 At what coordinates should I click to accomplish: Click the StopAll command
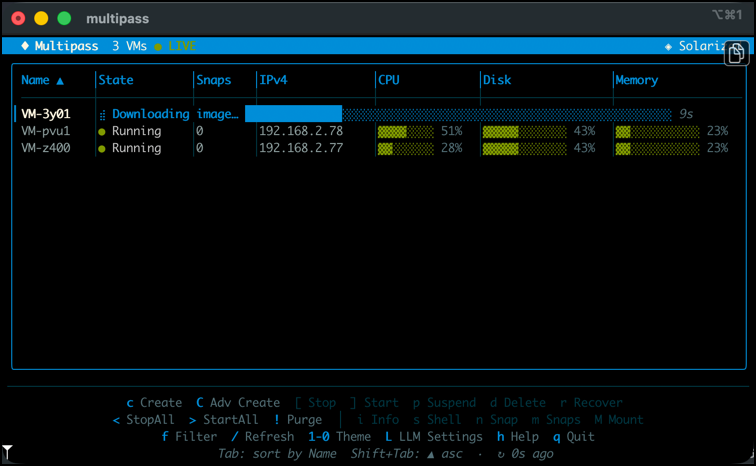[145, 419]
